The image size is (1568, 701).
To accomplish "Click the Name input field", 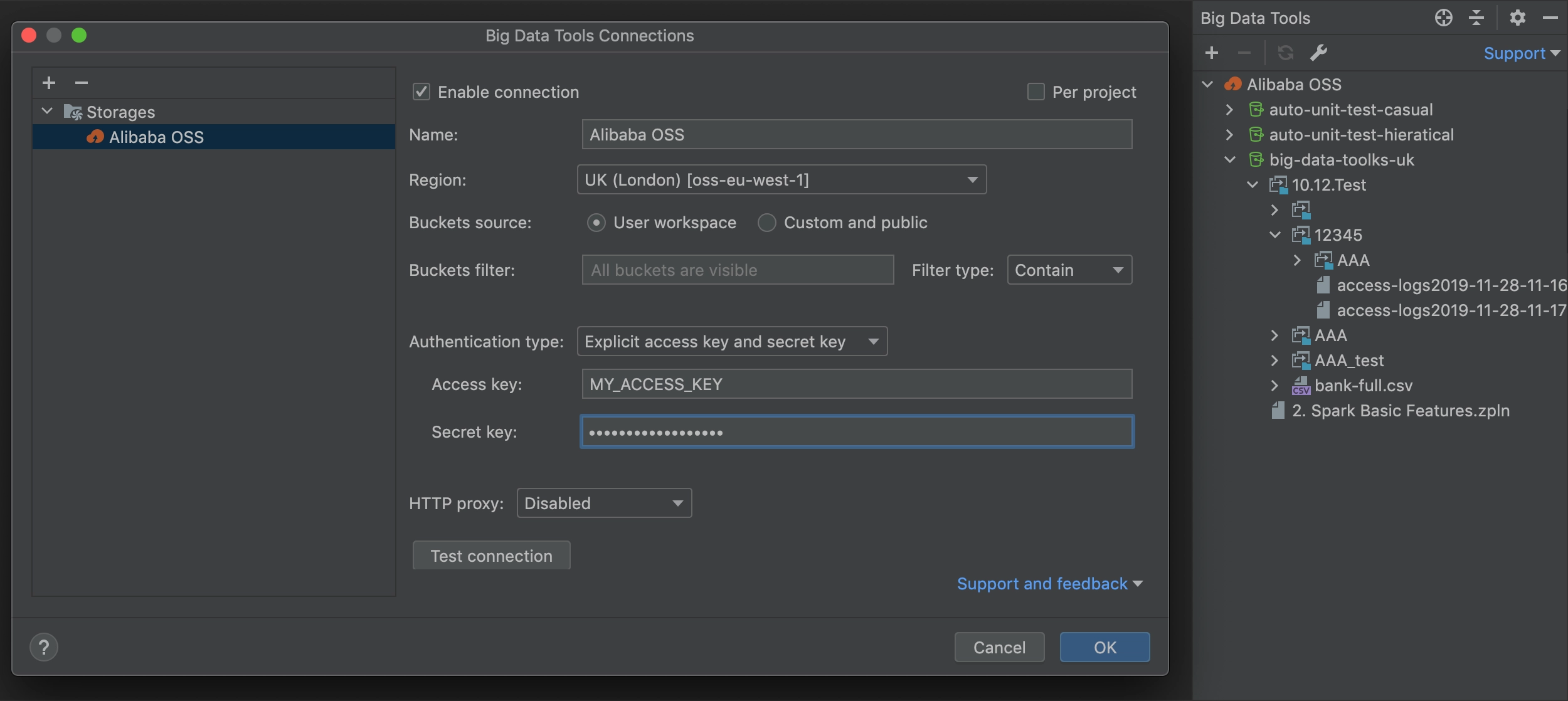I will point(857,135).
